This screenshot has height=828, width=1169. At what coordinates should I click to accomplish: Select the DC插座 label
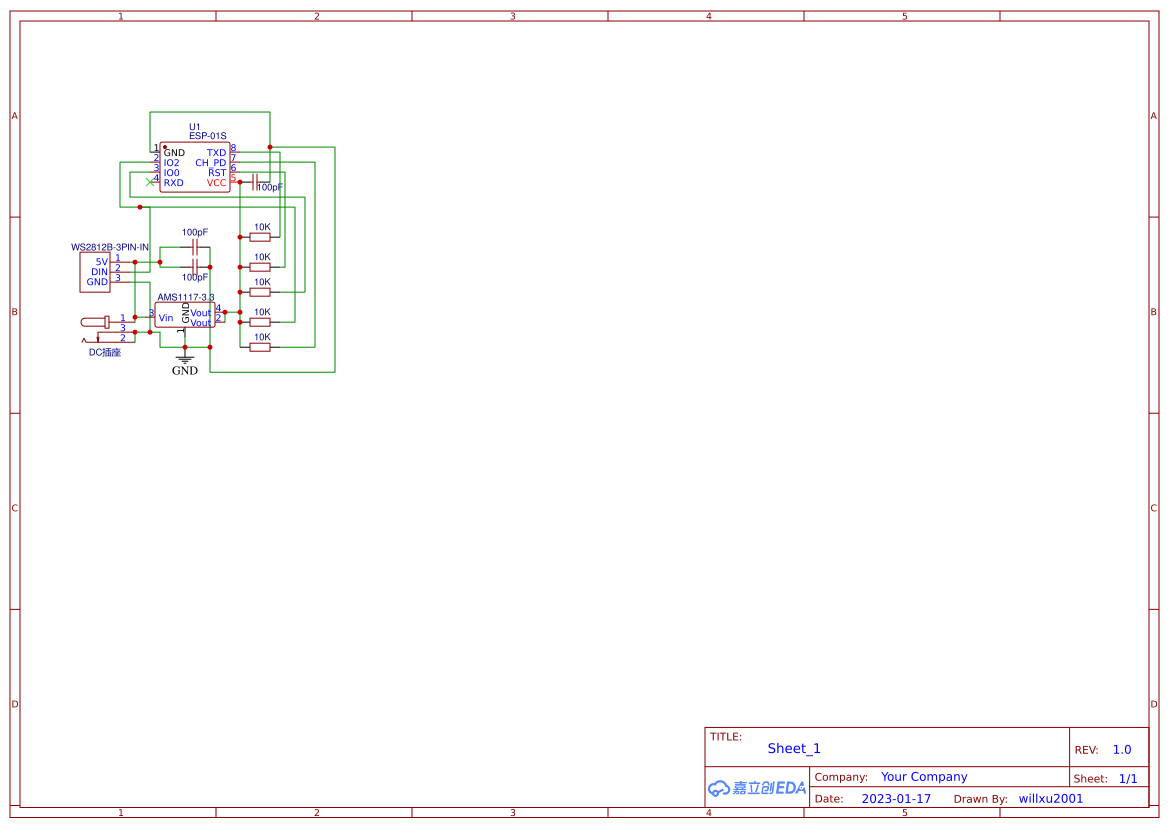[105, 353]
